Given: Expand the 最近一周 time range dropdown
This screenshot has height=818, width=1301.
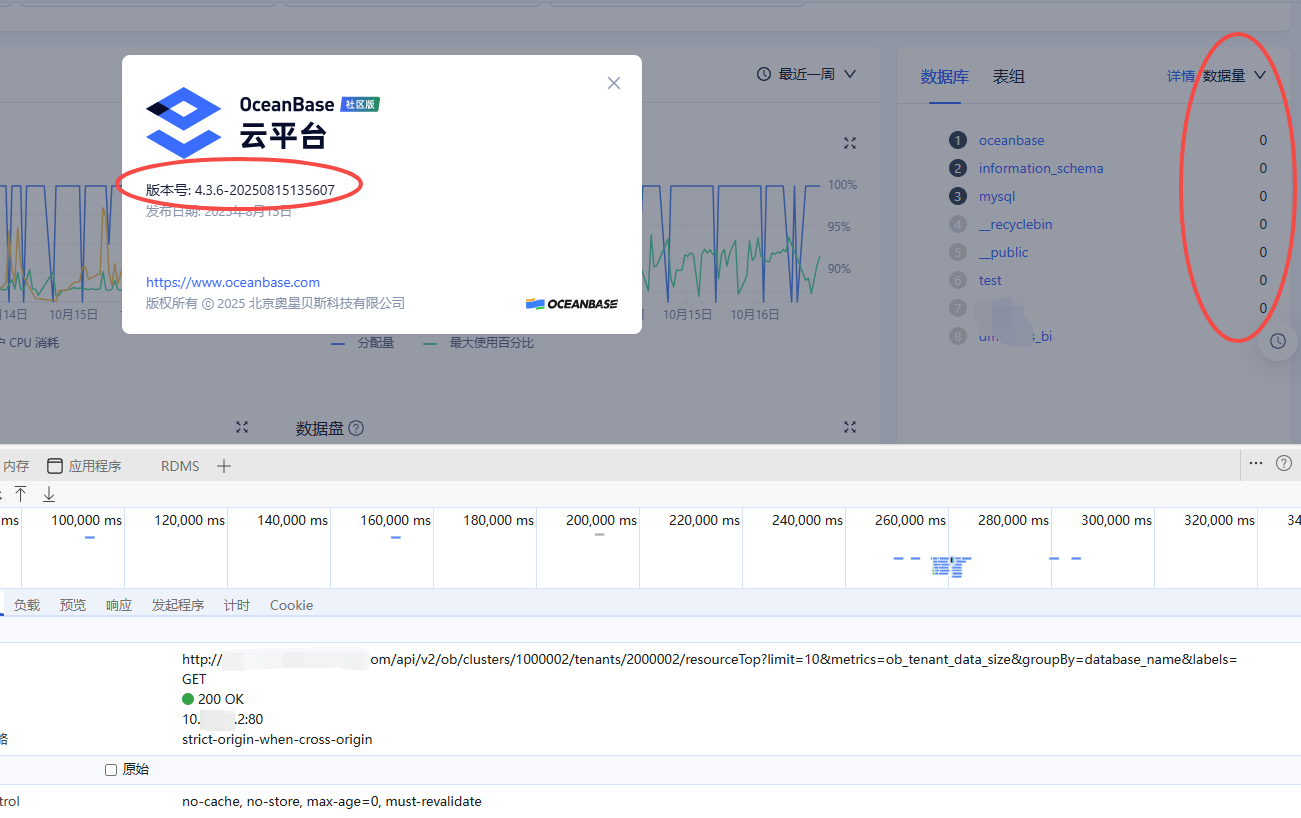Looking at the screenshot, I should pyautogui.click(x=806, y=74).
